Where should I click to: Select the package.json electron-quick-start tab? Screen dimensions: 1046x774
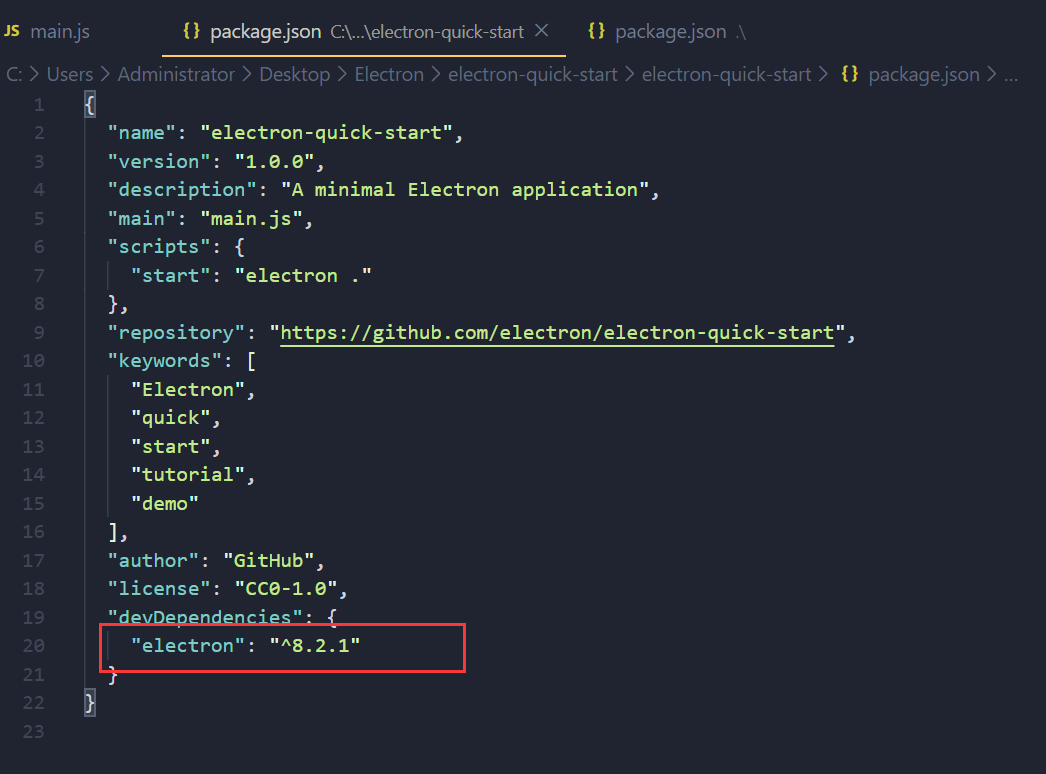tap(364, 31)
